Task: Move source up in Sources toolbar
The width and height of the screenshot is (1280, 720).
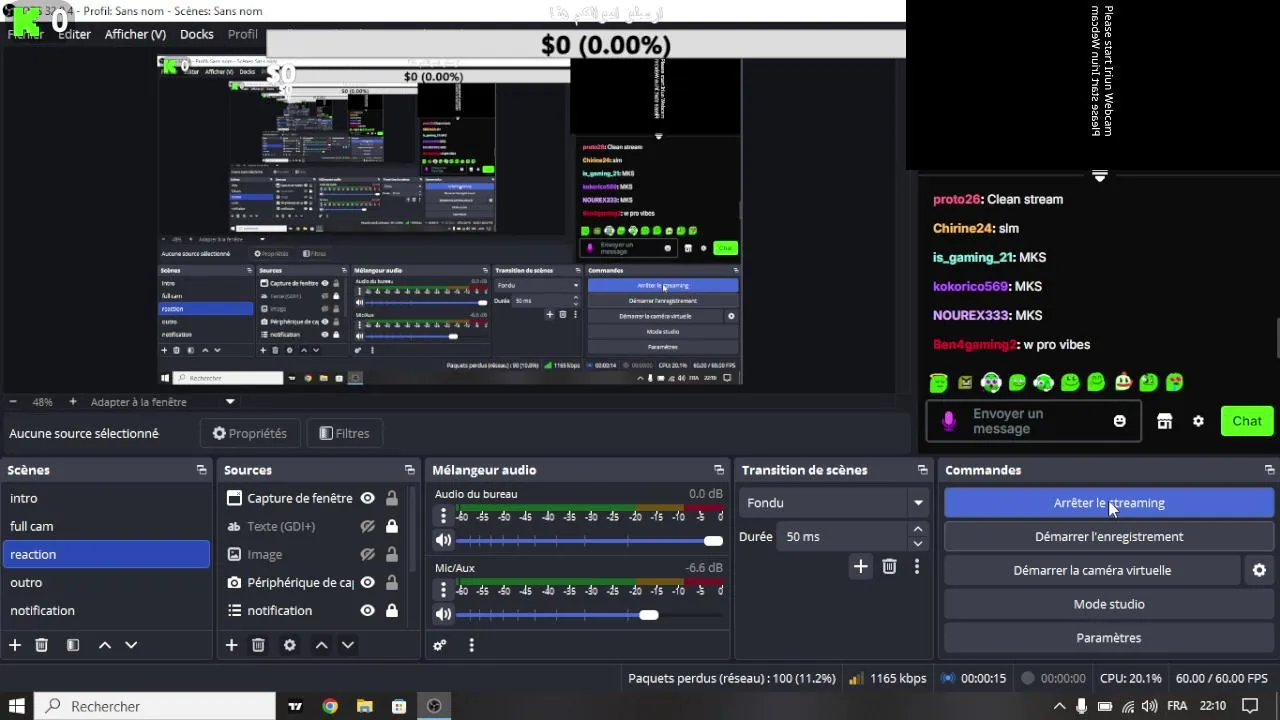Action: (322, 645)
